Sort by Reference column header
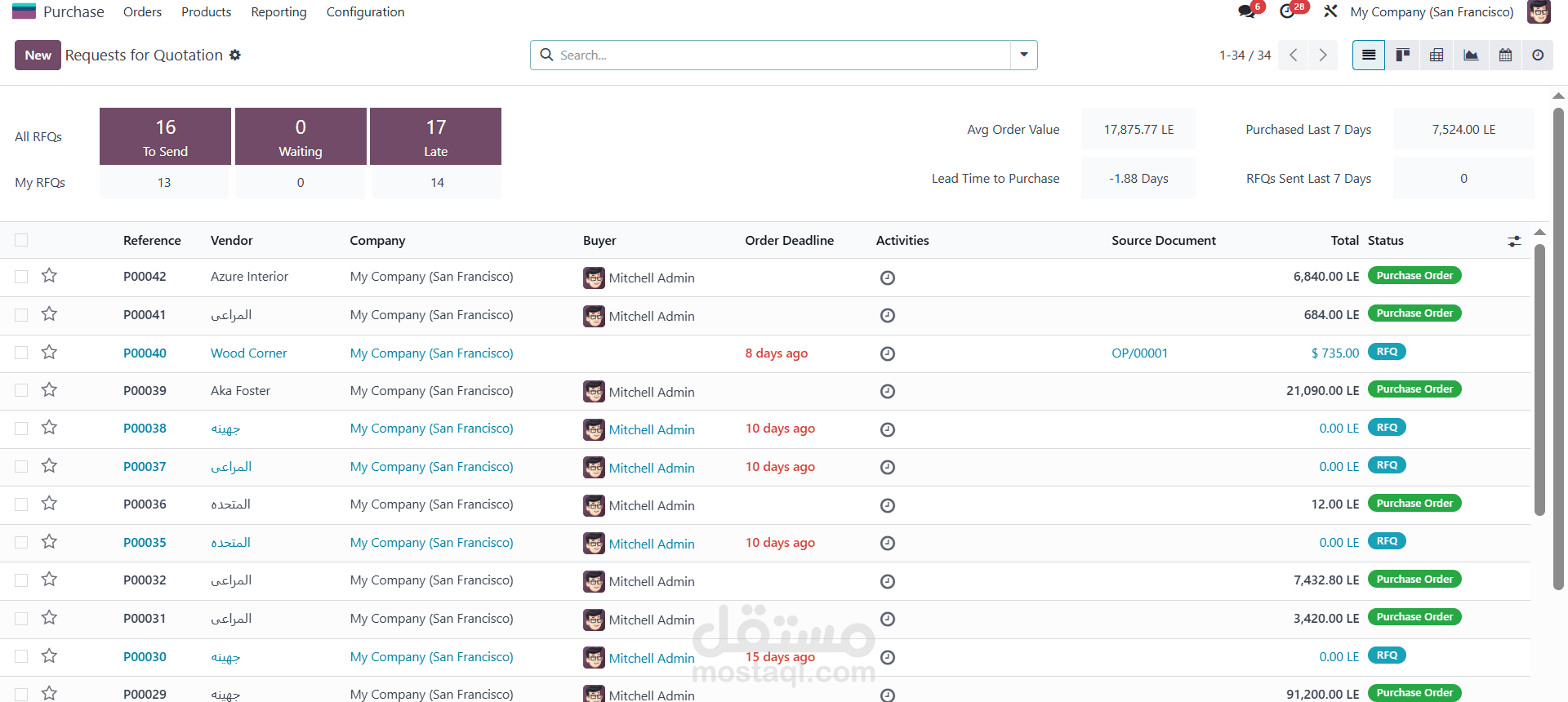Viewport: 1568px width, 702px height. coord(152,240)
